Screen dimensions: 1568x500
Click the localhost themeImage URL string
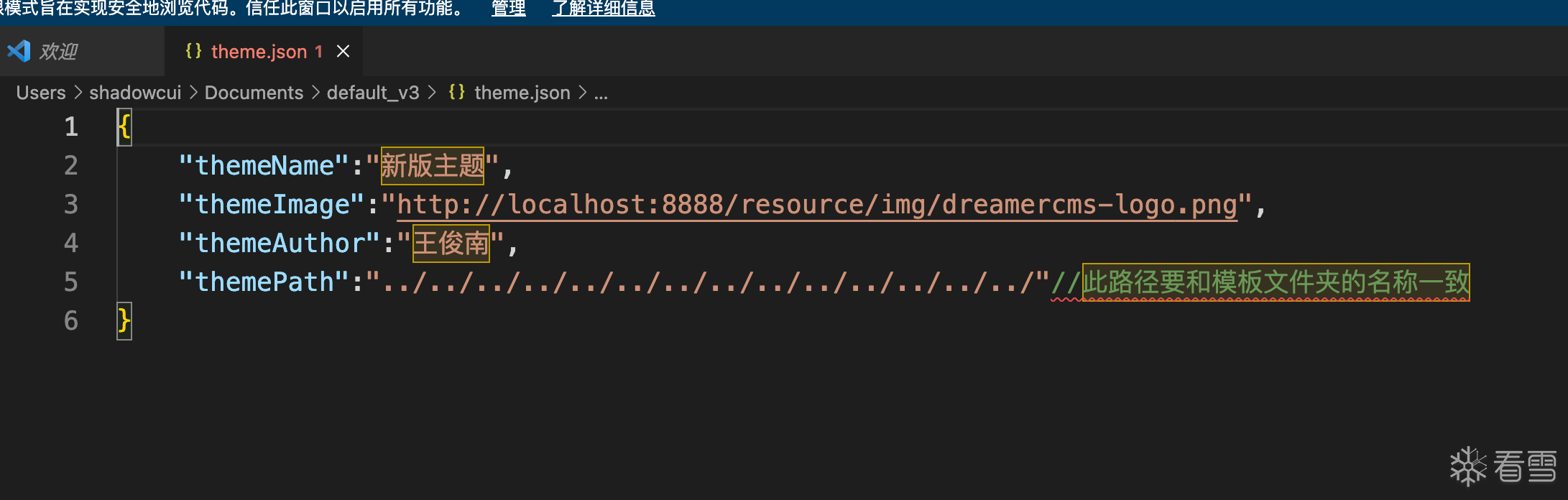816,205
